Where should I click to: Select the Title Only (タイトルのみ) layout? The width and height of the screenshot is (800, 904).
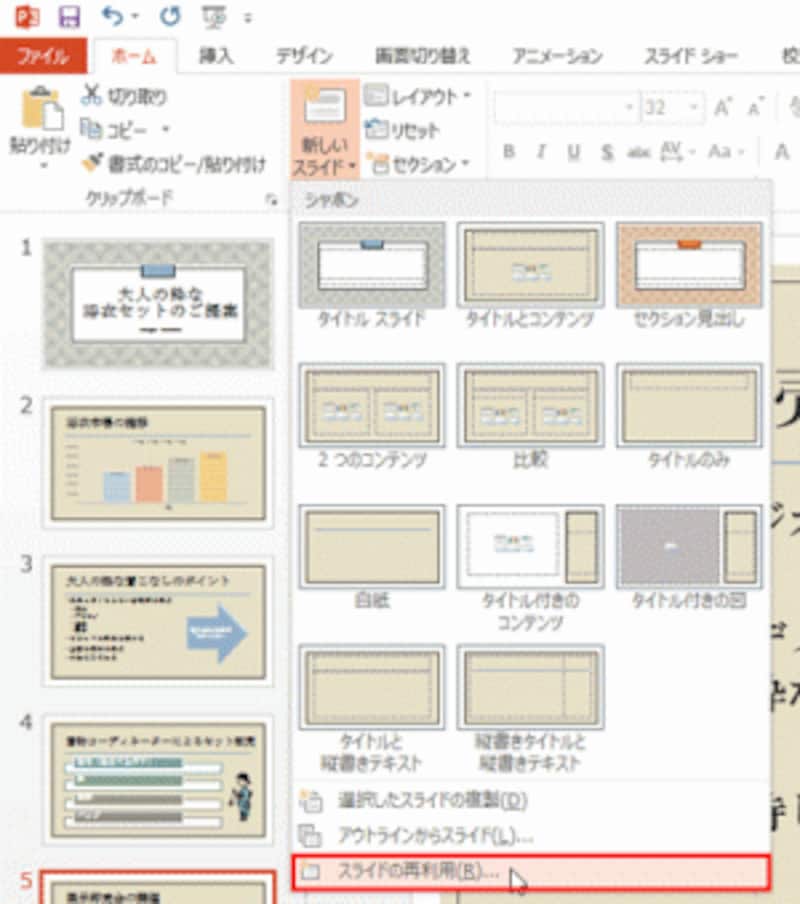[x=689, y=416]
